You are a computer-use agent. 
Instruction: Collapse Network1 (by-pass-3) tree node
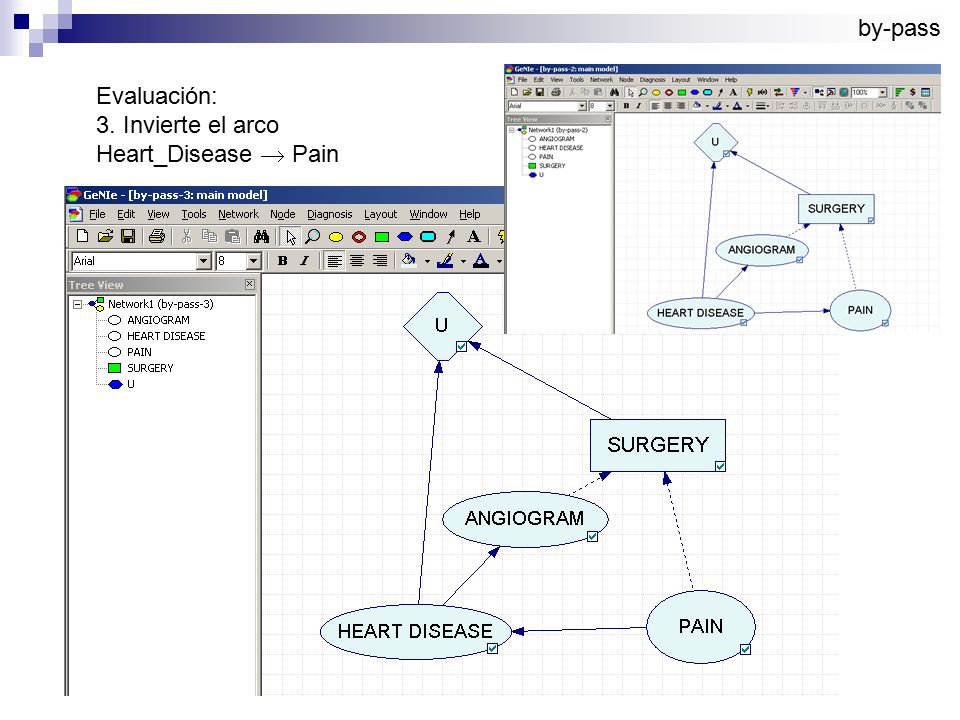77,304
